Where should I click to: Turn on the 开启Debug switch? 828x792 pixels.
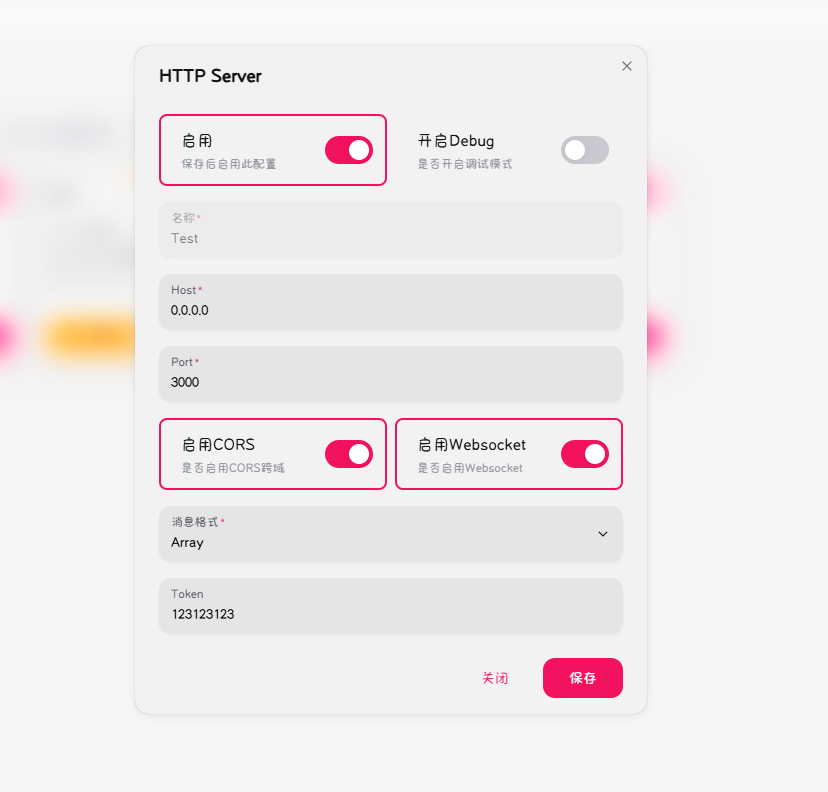pyautogui.click(x=585, y=150)
